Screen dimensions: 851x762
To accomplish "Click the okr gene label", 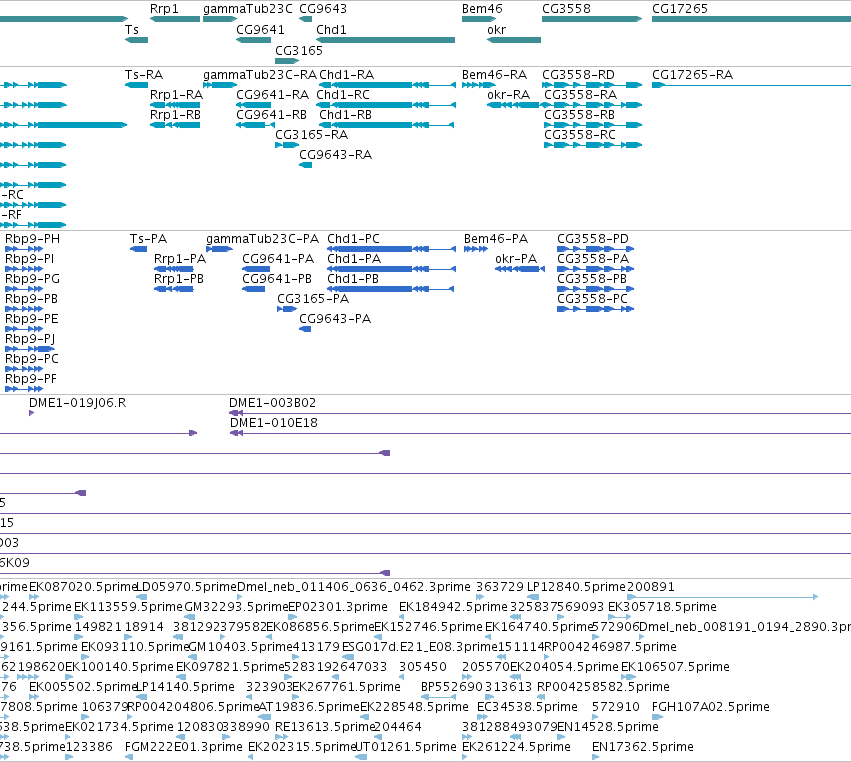I will (497, 30).
